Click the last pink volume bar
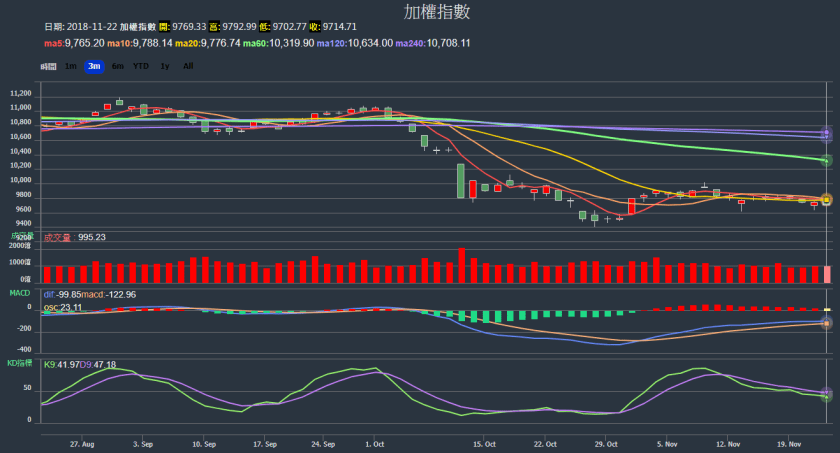840x453 pixels. 827,274
